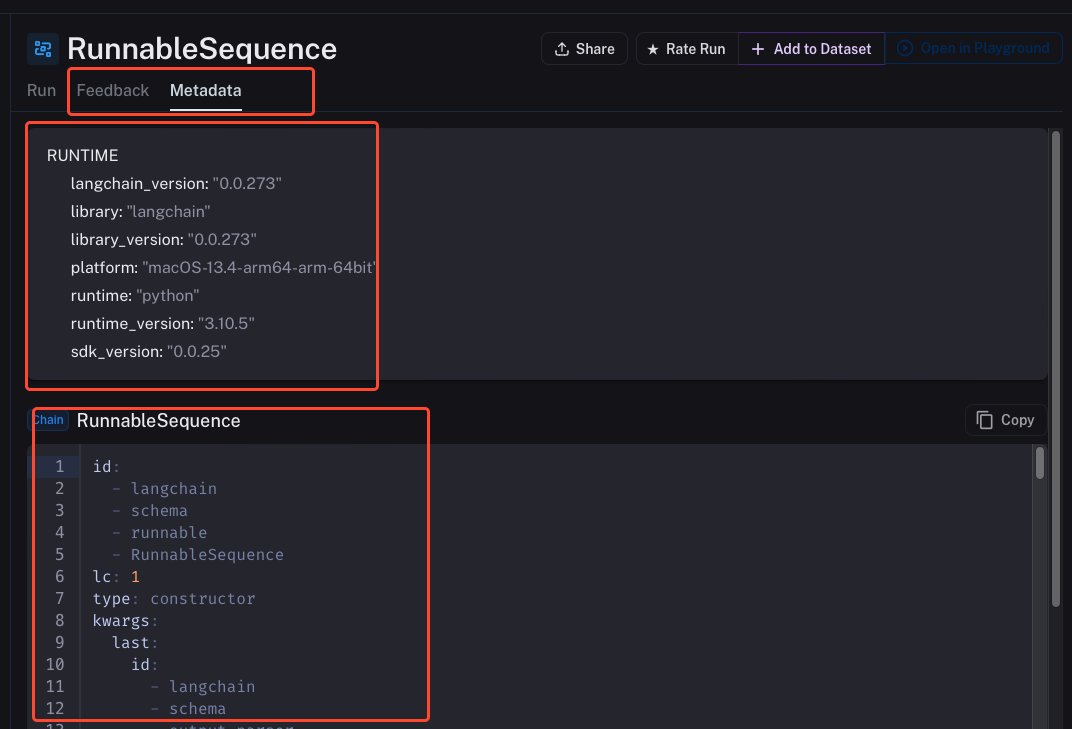Screen dimensions: 1072x729
Task: Click code line "type: constructor"
Action: 174,599
